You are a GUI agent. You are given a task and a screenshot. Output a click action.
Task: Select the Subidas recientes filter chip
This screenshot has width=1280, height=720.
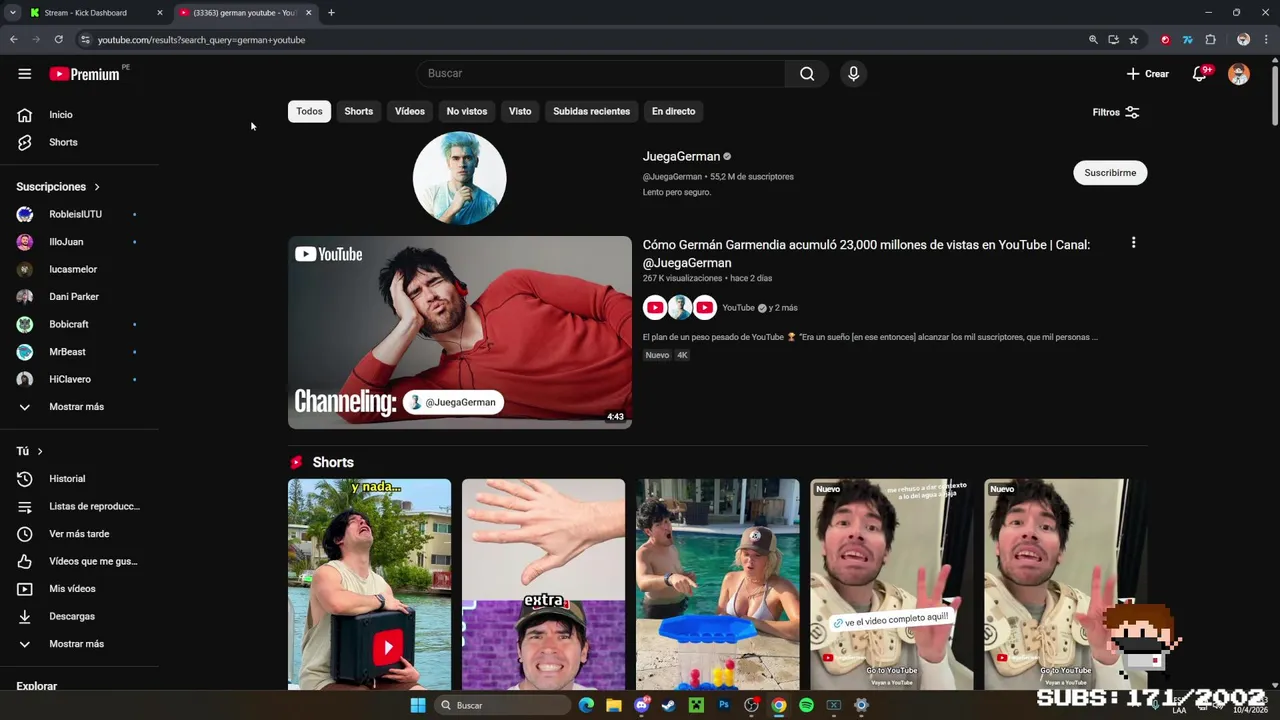pyautogui.click(x=591, y=111)
